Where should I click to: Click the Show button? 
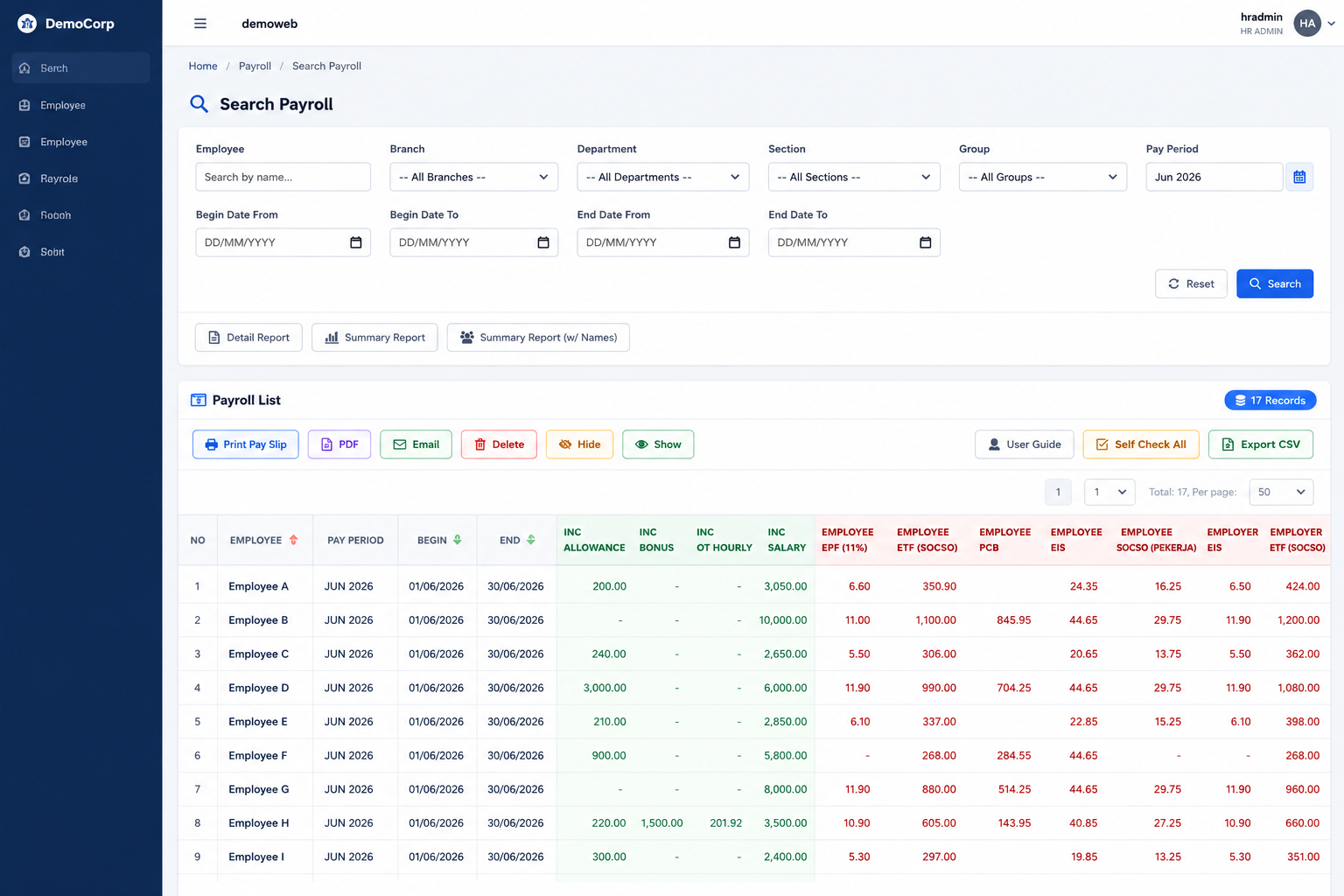click(658, 444)
